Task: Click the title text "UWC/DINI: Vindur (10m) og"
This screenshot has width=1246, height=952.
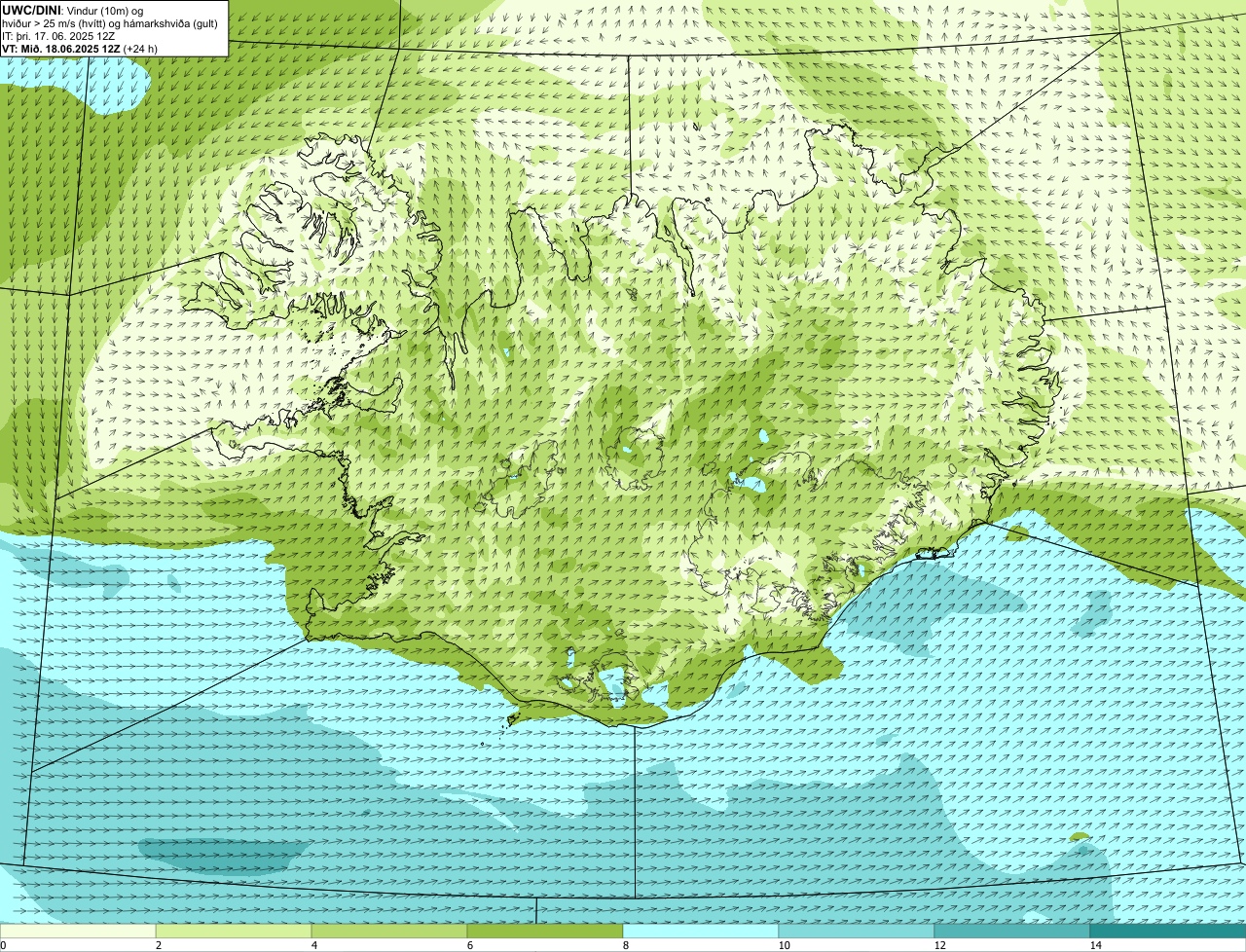Action: coord(73,10)
